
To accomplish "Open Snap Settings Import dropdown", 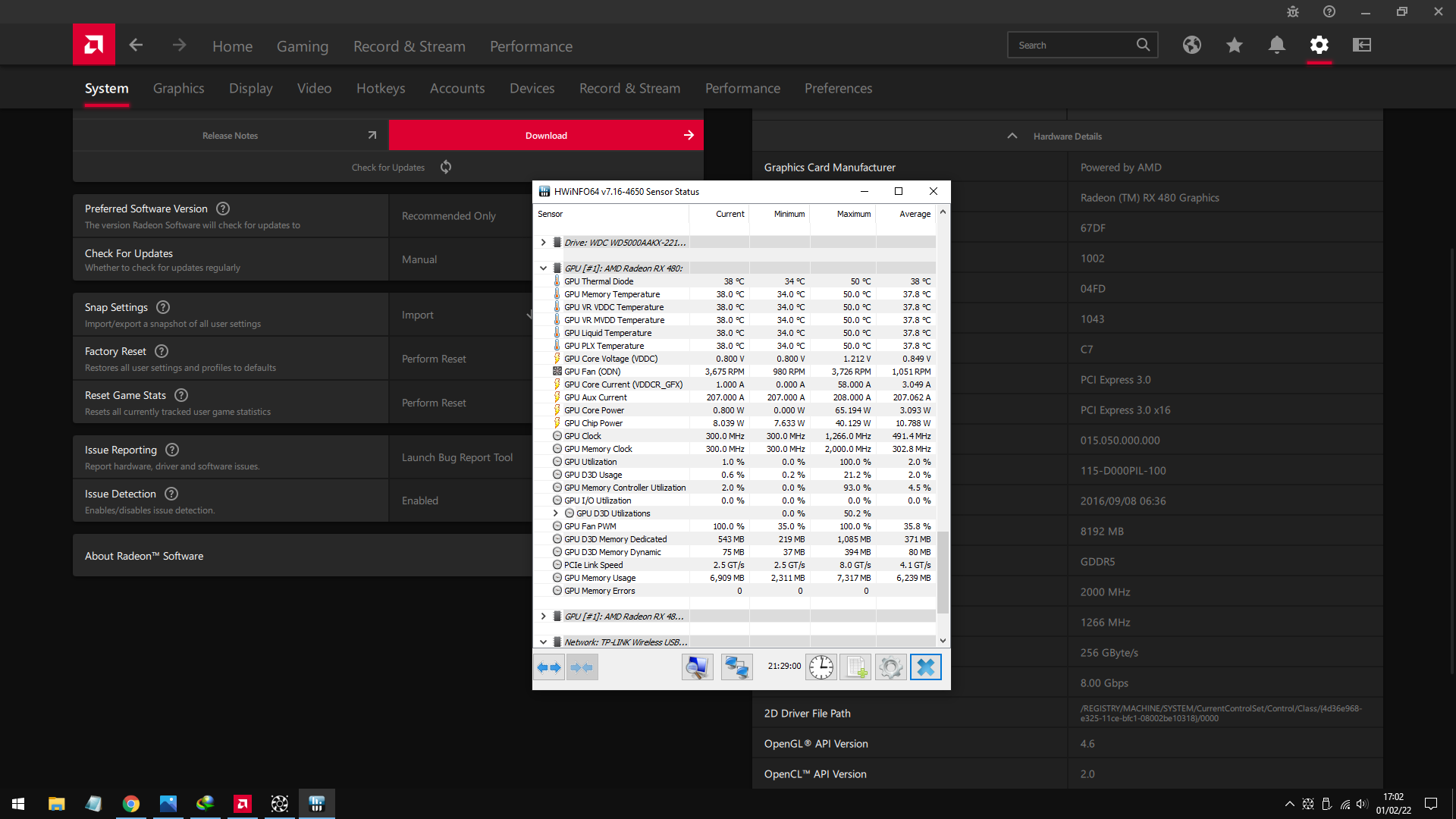I will click(x=460, y=315).
